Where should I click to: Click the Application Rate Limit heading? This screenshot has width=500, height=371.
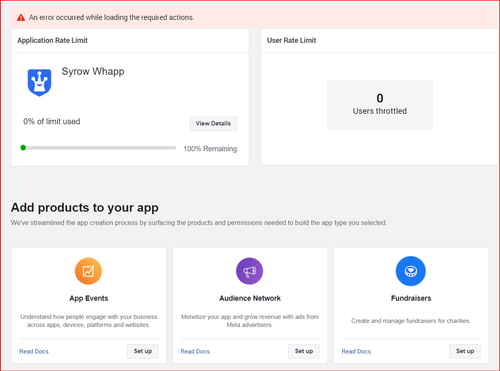coord(52,40)
